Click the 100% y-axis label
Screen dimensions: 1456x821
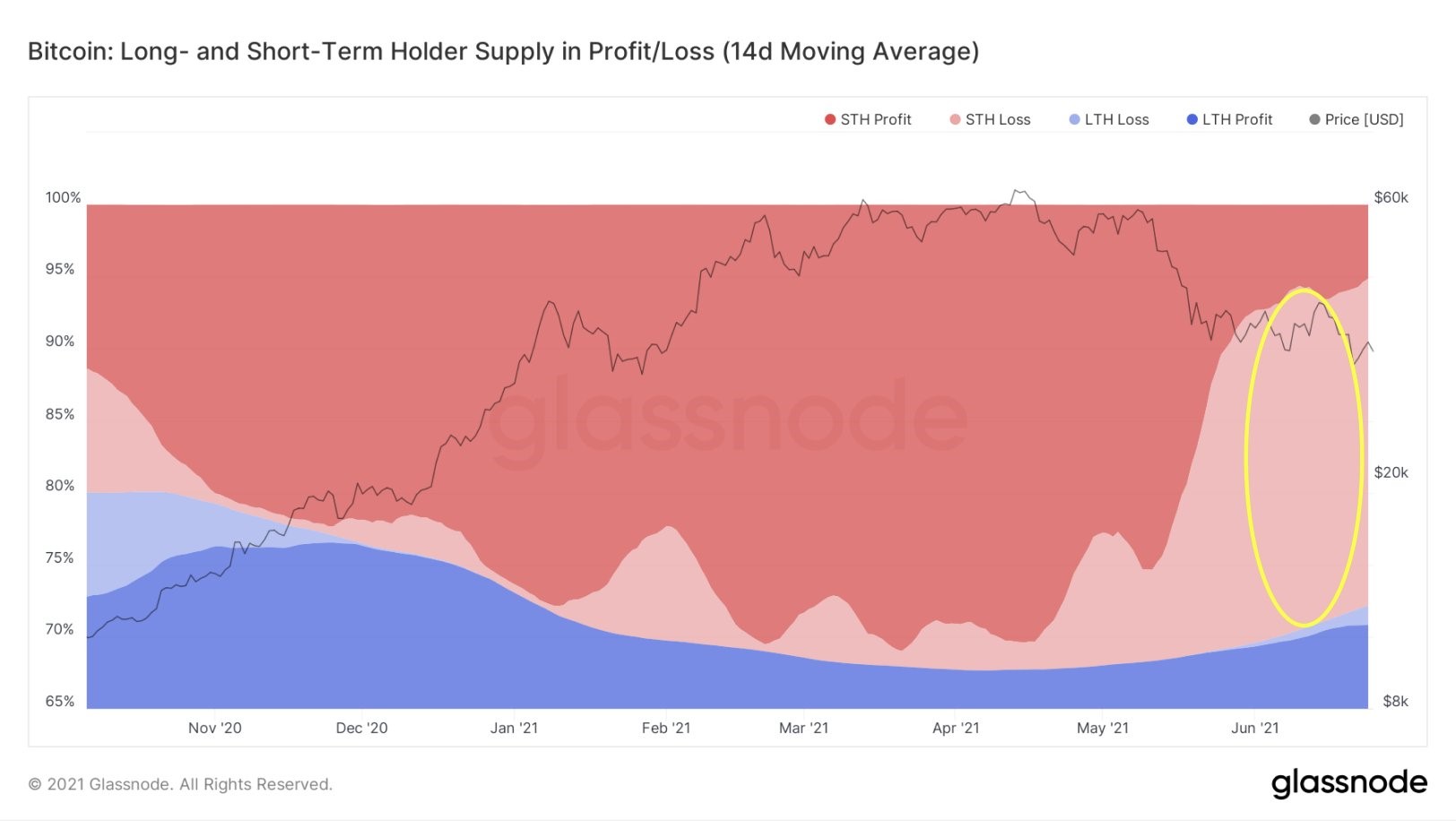[63, 197]
